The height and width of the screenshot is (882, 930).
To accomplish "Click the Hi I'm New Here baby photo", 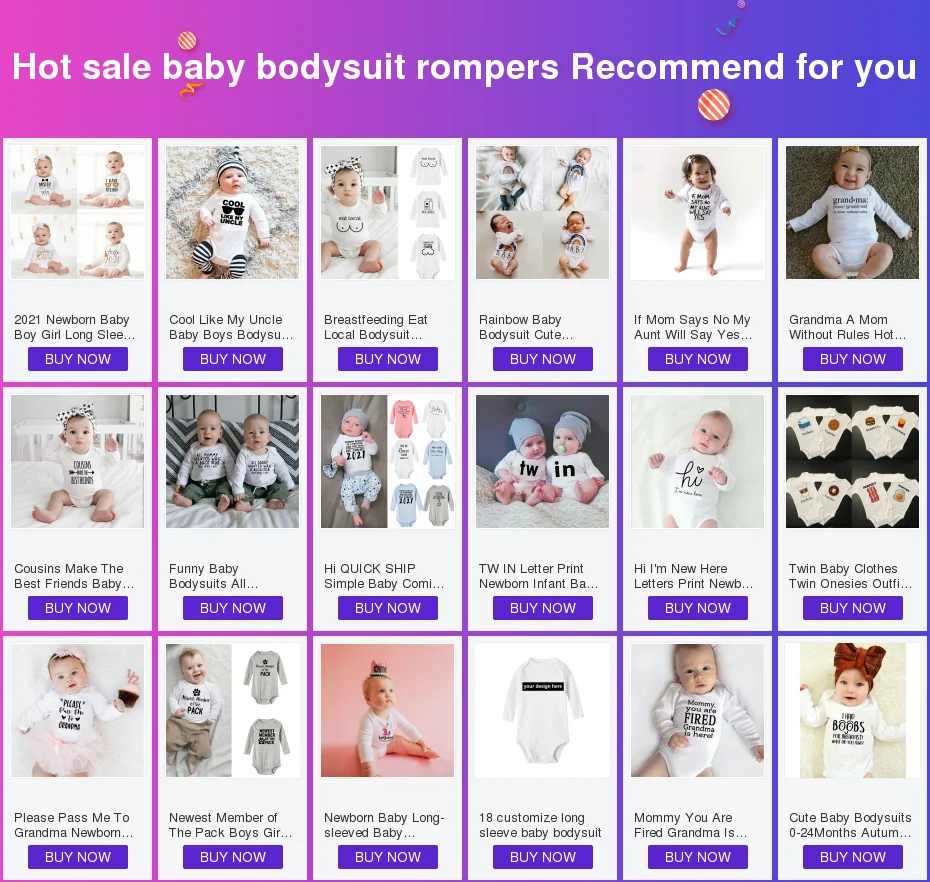I will tap(698, 461).
